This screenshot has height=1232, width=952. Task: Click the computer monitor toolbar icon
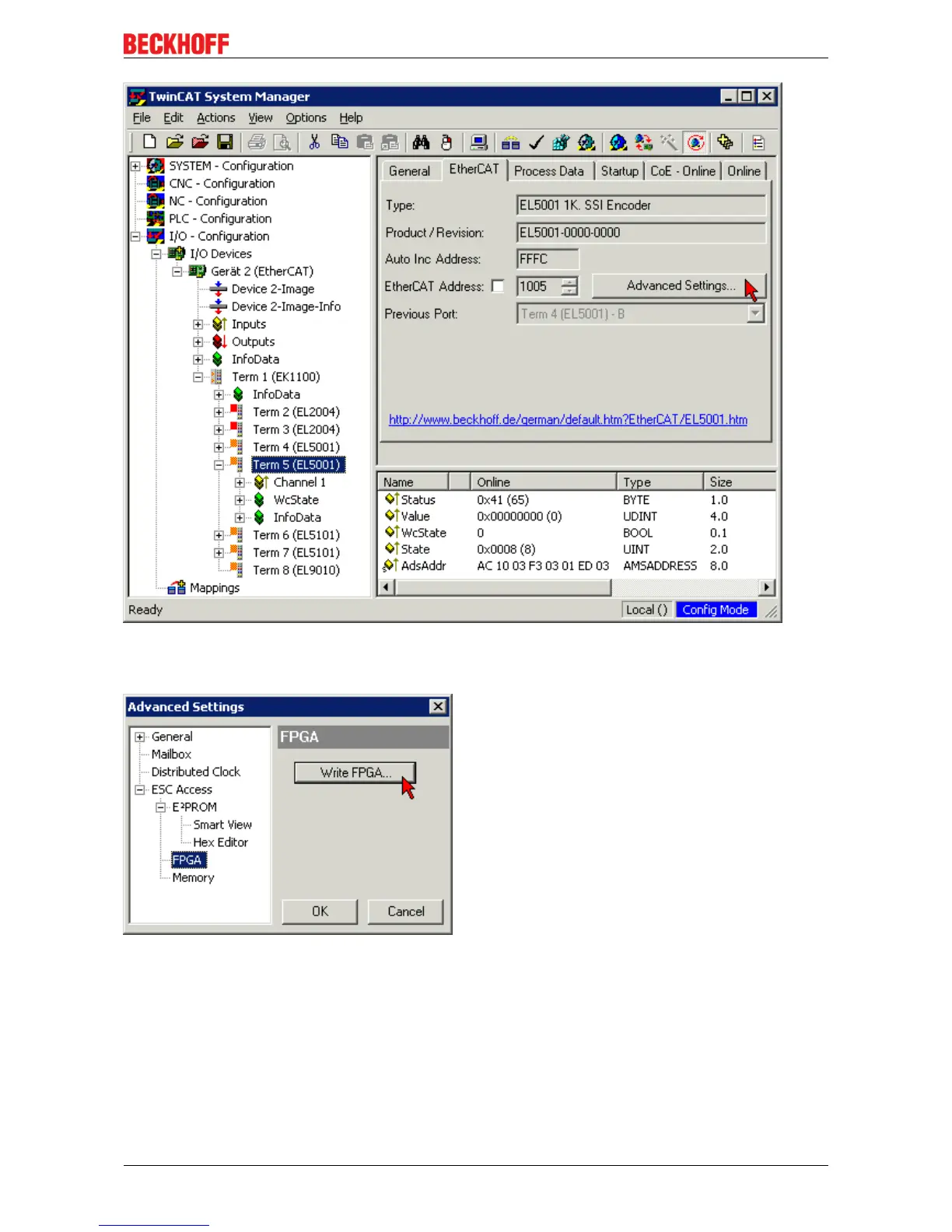[479, 142]
